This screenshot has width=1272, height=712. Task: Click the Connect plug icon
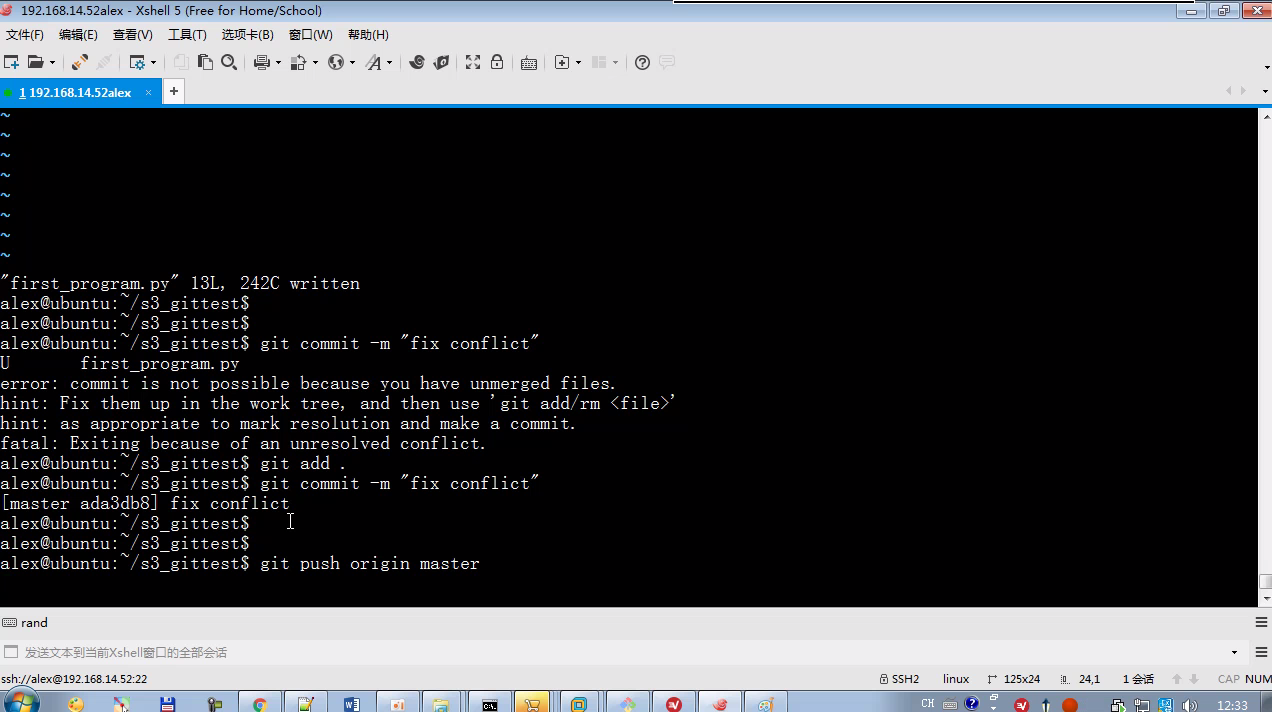pos(80,62)
